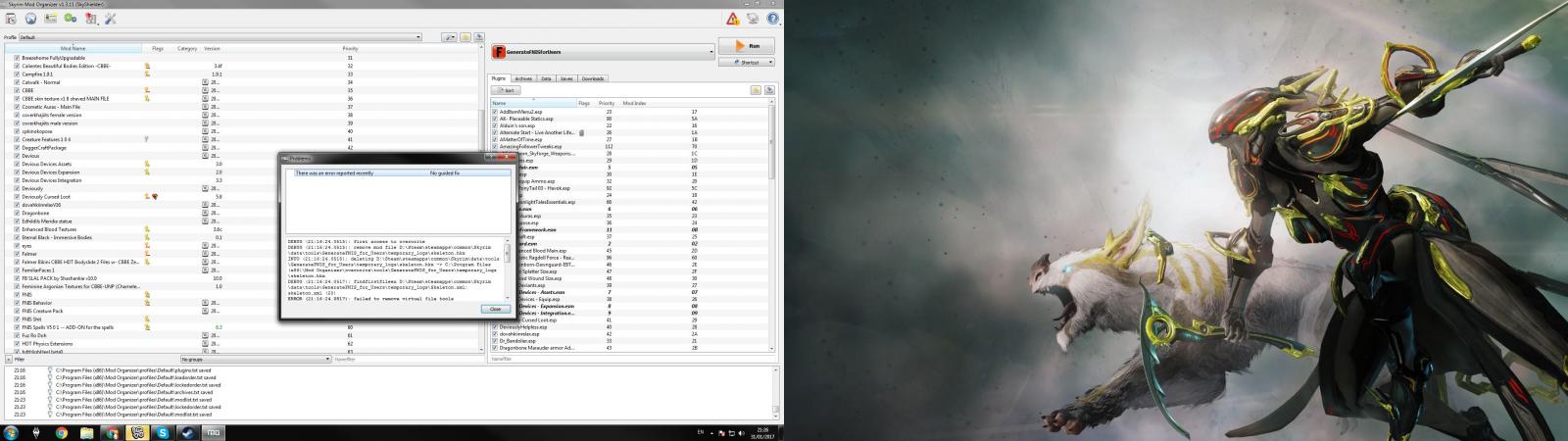The image size is (1568, 441).
Task: Click the folder icon above plugin list
Action: click(x=757, y=90)
